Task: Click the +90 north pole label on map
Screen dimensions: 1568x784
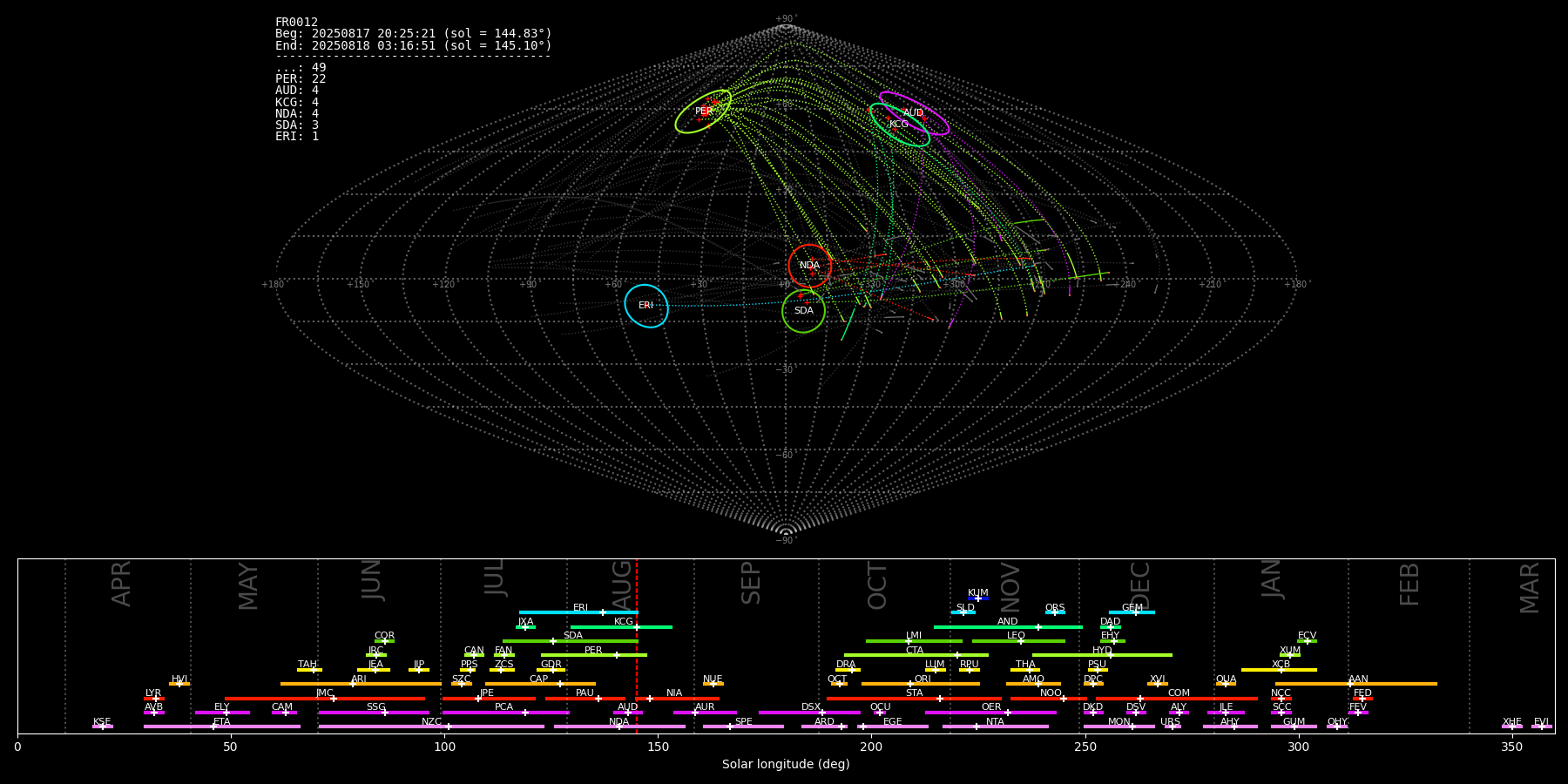Action: click(786, 19)
